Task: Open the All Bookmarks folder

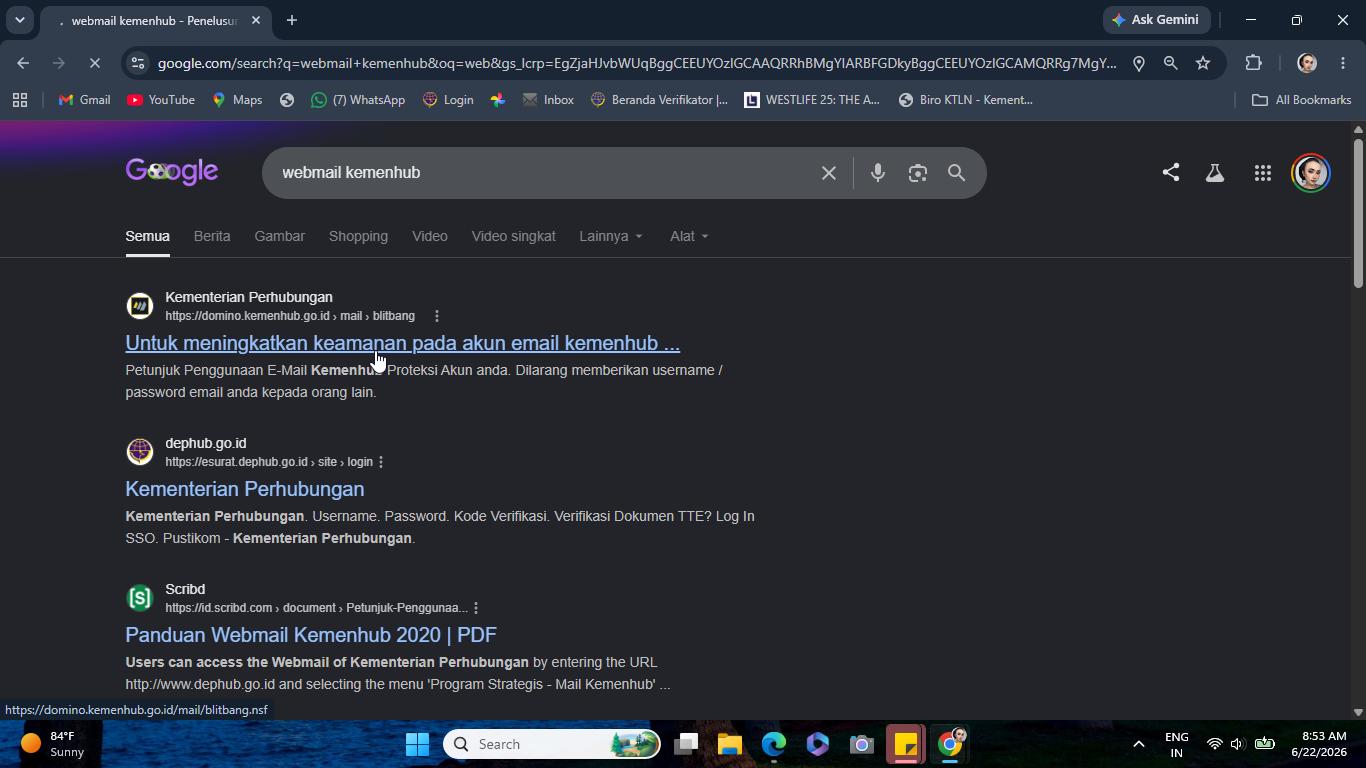Action: [1302, 100]
